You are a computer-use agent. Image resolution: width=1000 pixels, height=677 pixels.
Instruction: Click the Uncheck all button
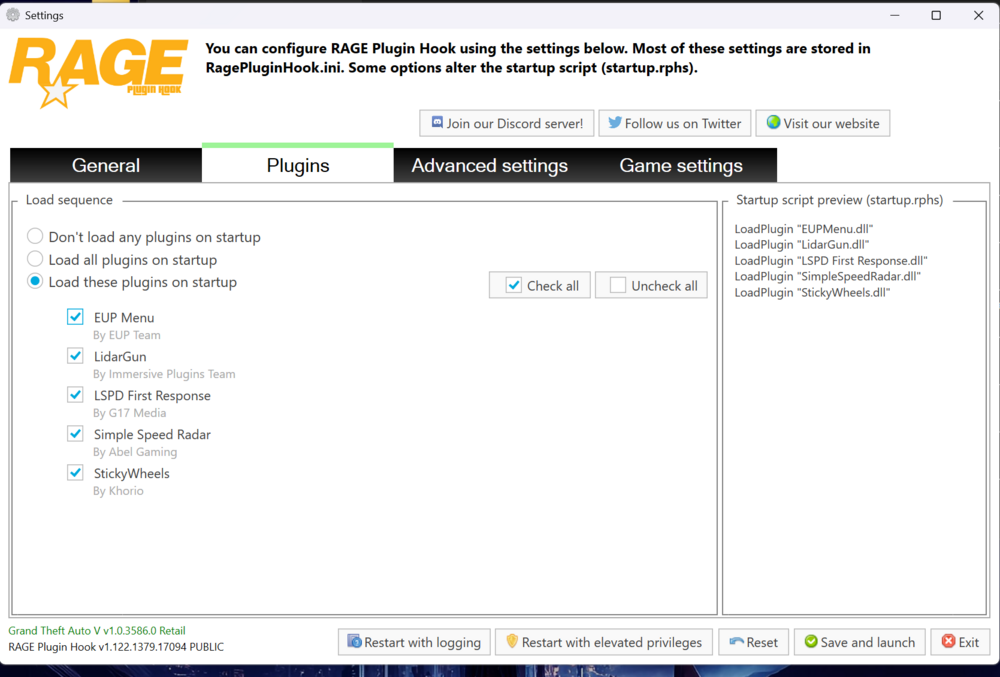(651, 285)
